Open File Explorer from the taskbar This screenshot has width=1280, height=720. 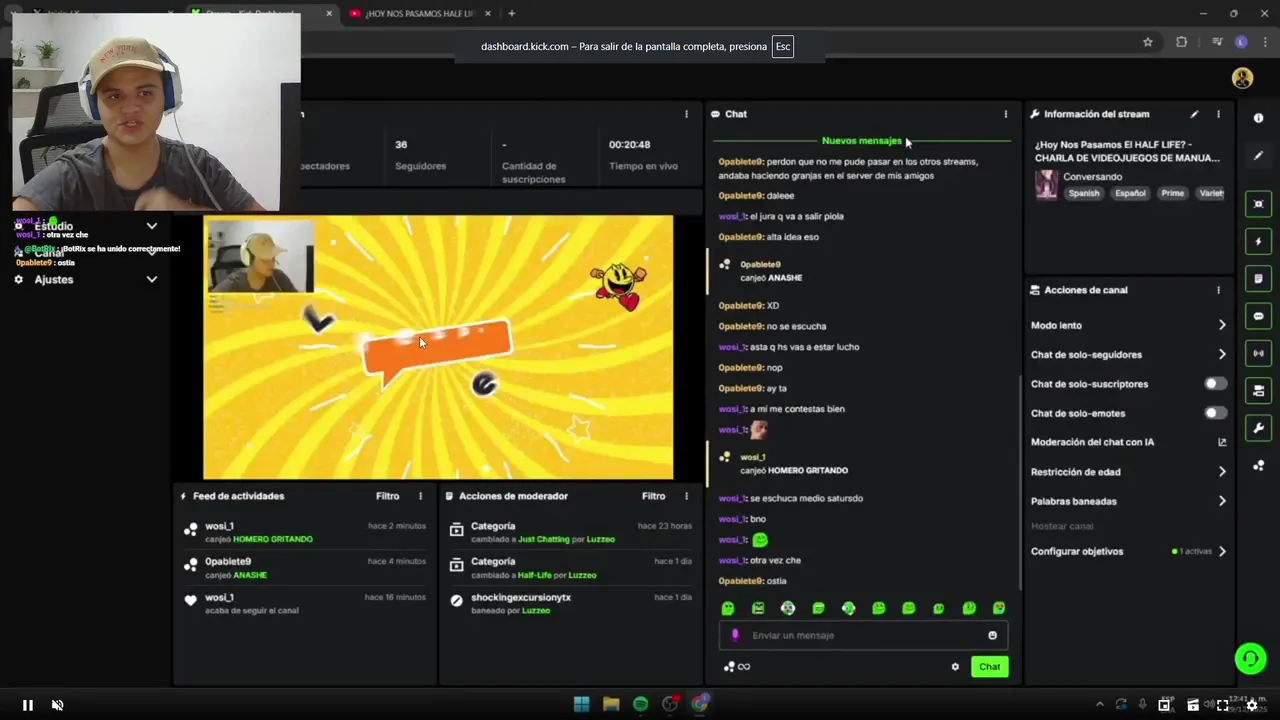point(611,704)
